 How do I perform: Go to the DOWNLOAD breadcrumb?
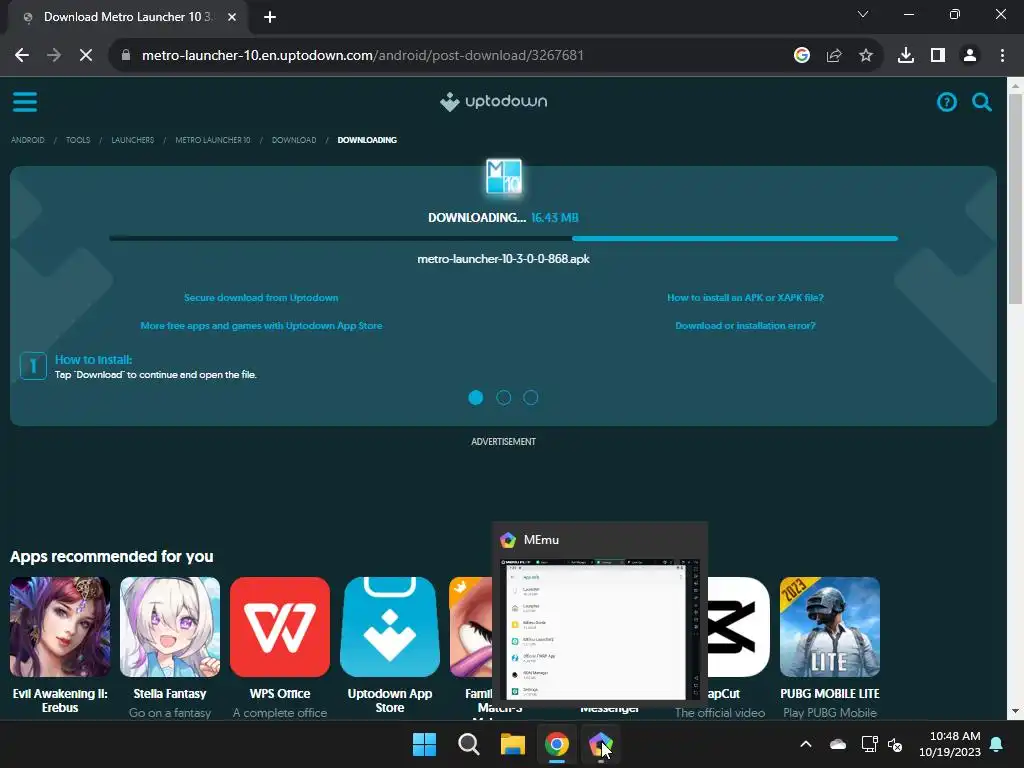coord(294,140)
